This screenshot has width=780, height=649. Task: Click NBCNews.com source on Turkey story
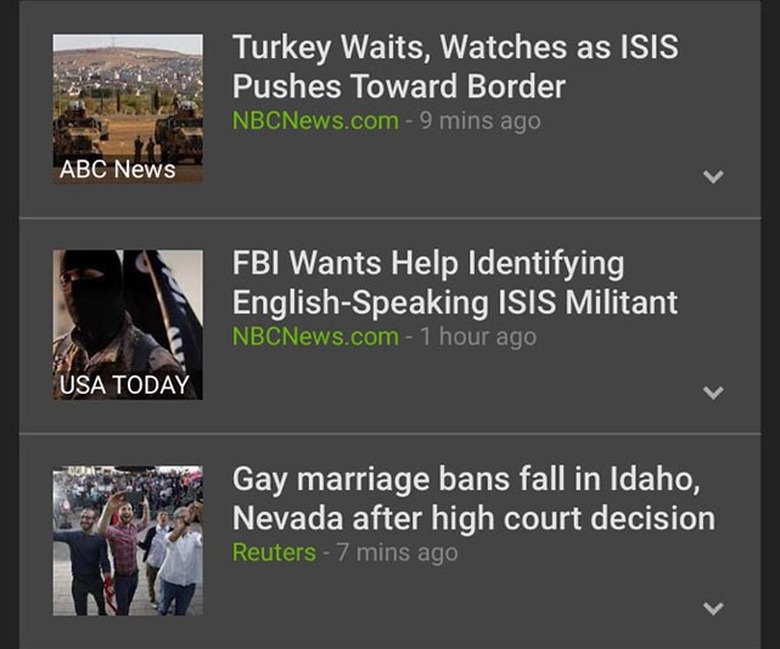coord(315,121)
